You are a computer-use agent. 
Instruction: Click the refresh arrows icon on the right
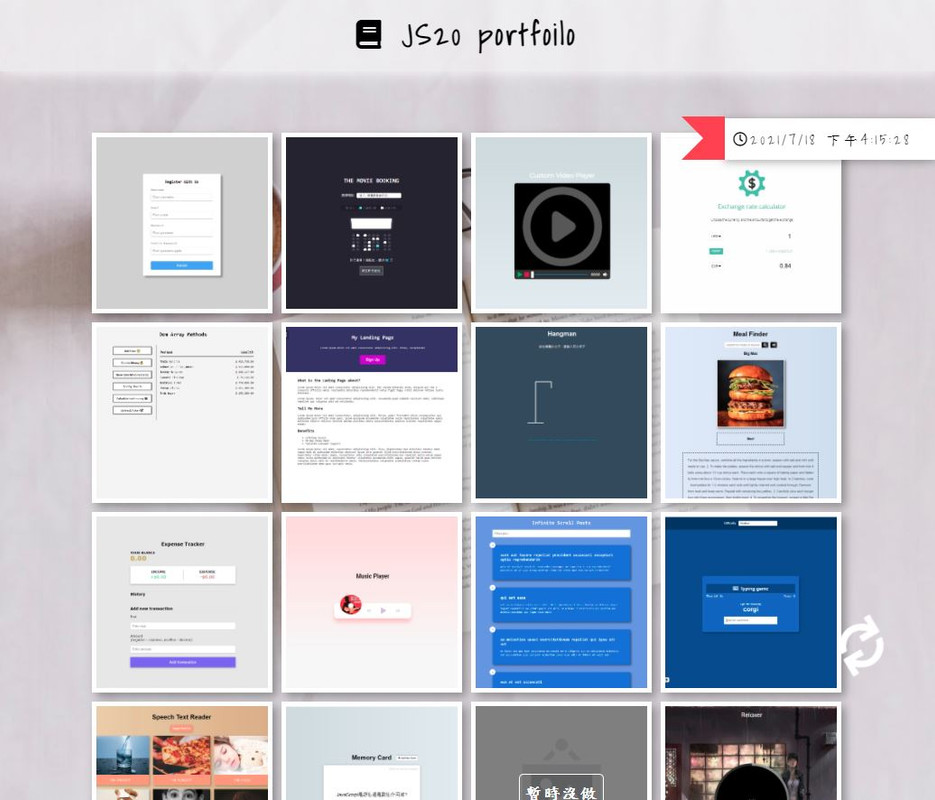862,646
